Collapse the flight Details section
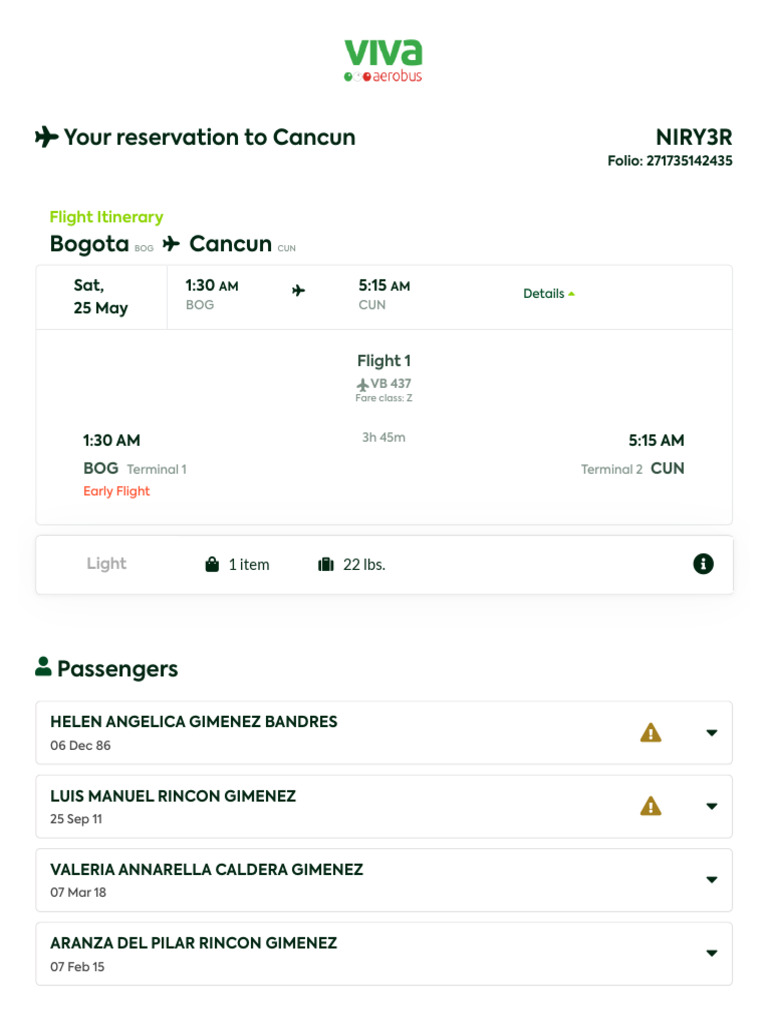The image size is (768, 1024). click(x=549, y=294)
